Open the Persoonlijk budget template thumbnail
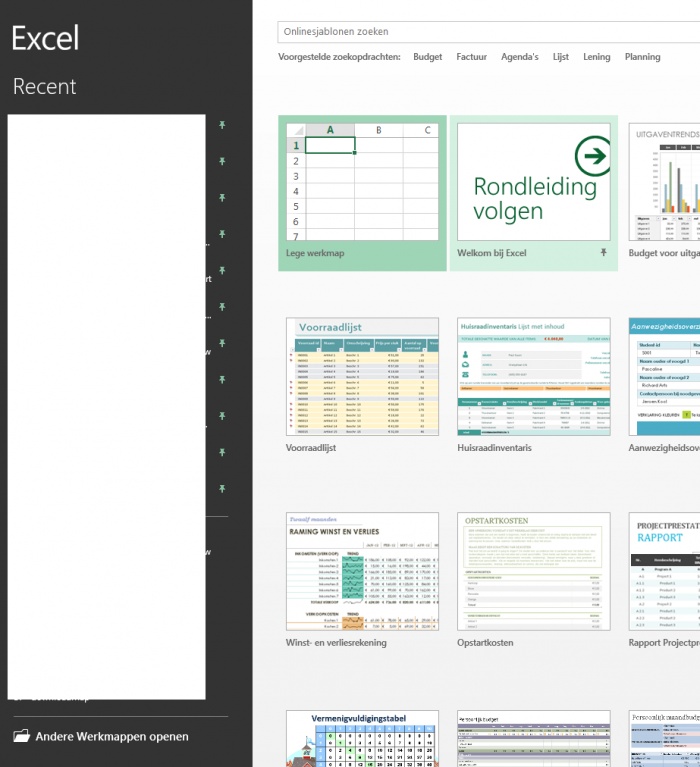 [534, 739]
